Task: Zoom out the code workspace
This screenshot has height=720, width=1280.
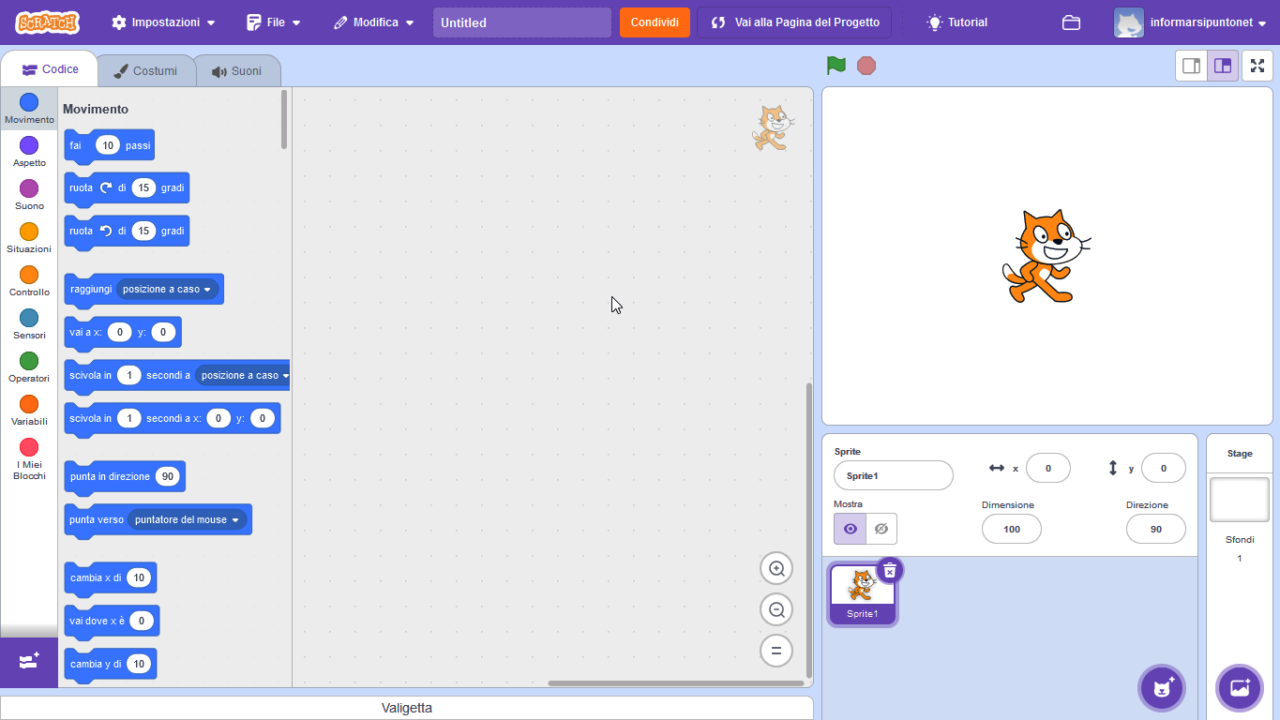Action: tap(776, 610)
